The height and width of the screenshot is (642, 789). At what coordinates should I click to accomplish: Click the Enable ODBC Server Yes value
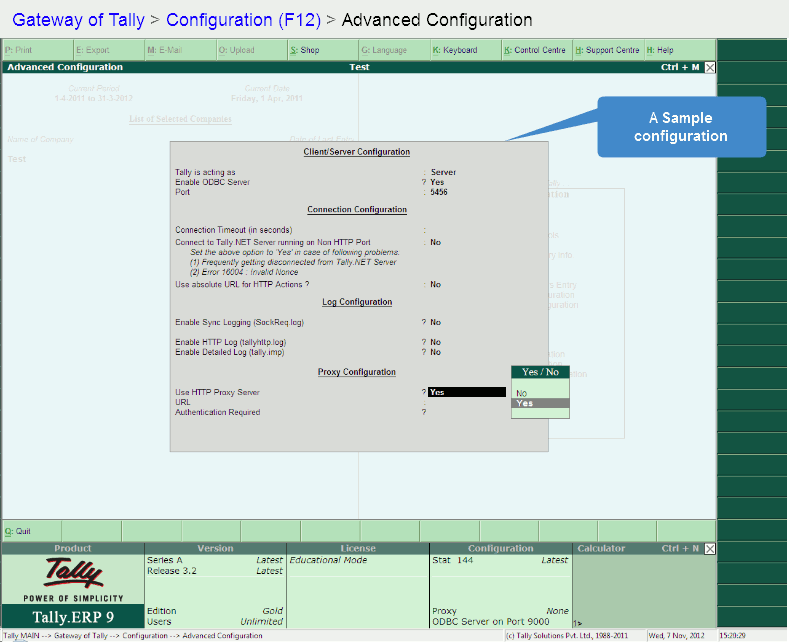pyautogui.click(x=437, y=182)
